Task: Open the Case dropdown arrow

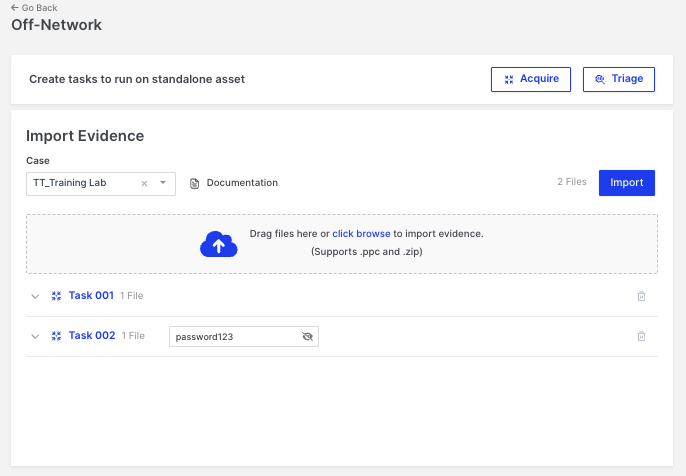Action: [x=163, y=183]
